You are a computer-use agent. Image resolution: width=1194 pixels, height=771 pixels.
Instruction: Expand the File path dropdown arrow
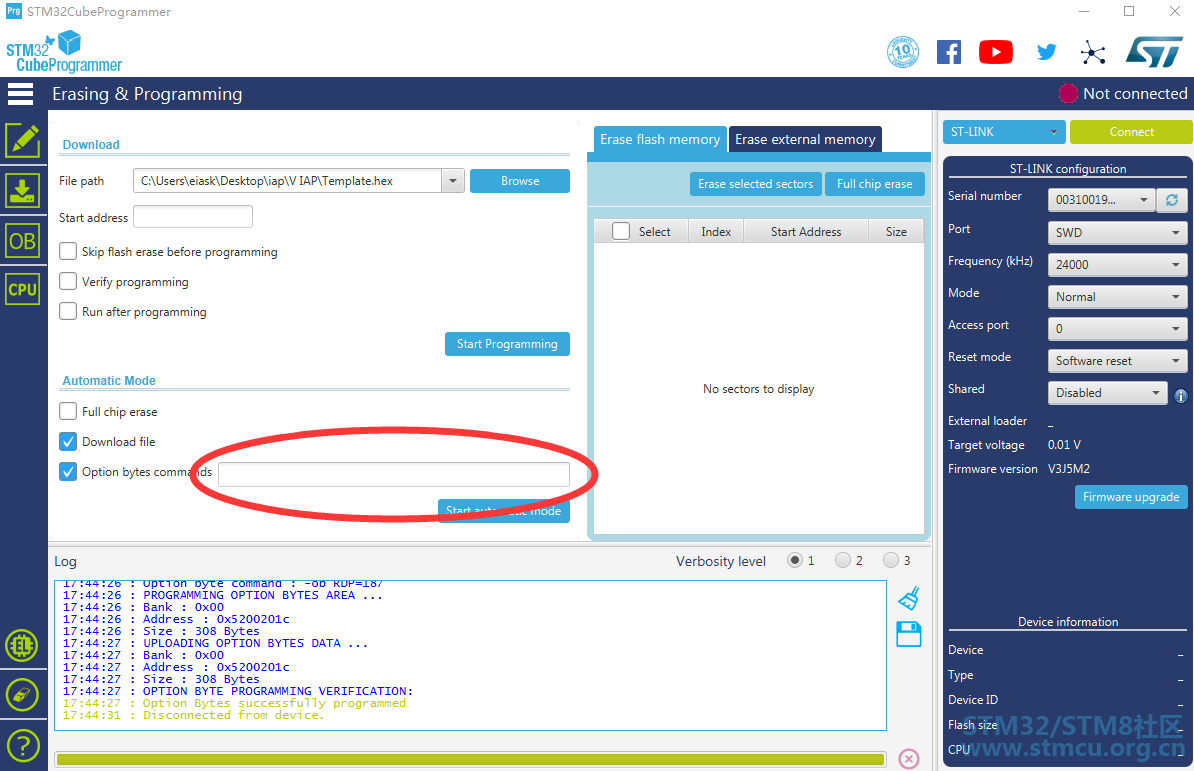[x=453, y=180]
